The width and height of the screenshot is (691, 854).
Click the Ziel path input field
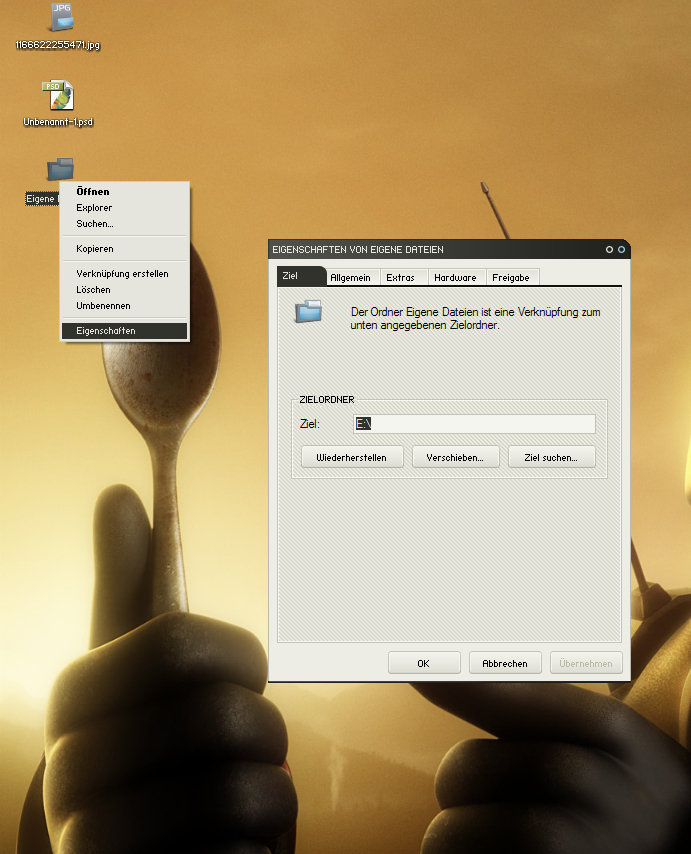coord(474,424)
